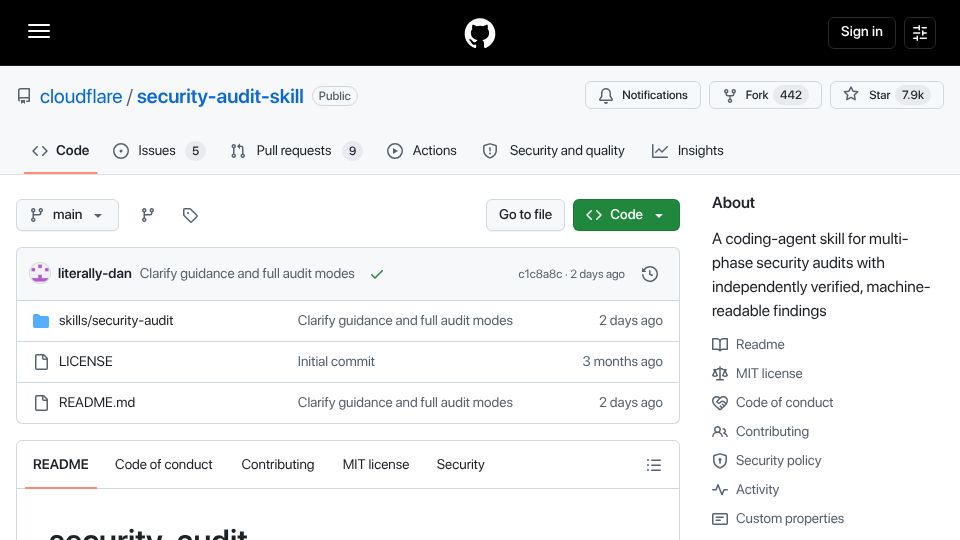The image size is (960, 540).
Task: Click the note icon beside Custom properties
Action: click(720, 519)
